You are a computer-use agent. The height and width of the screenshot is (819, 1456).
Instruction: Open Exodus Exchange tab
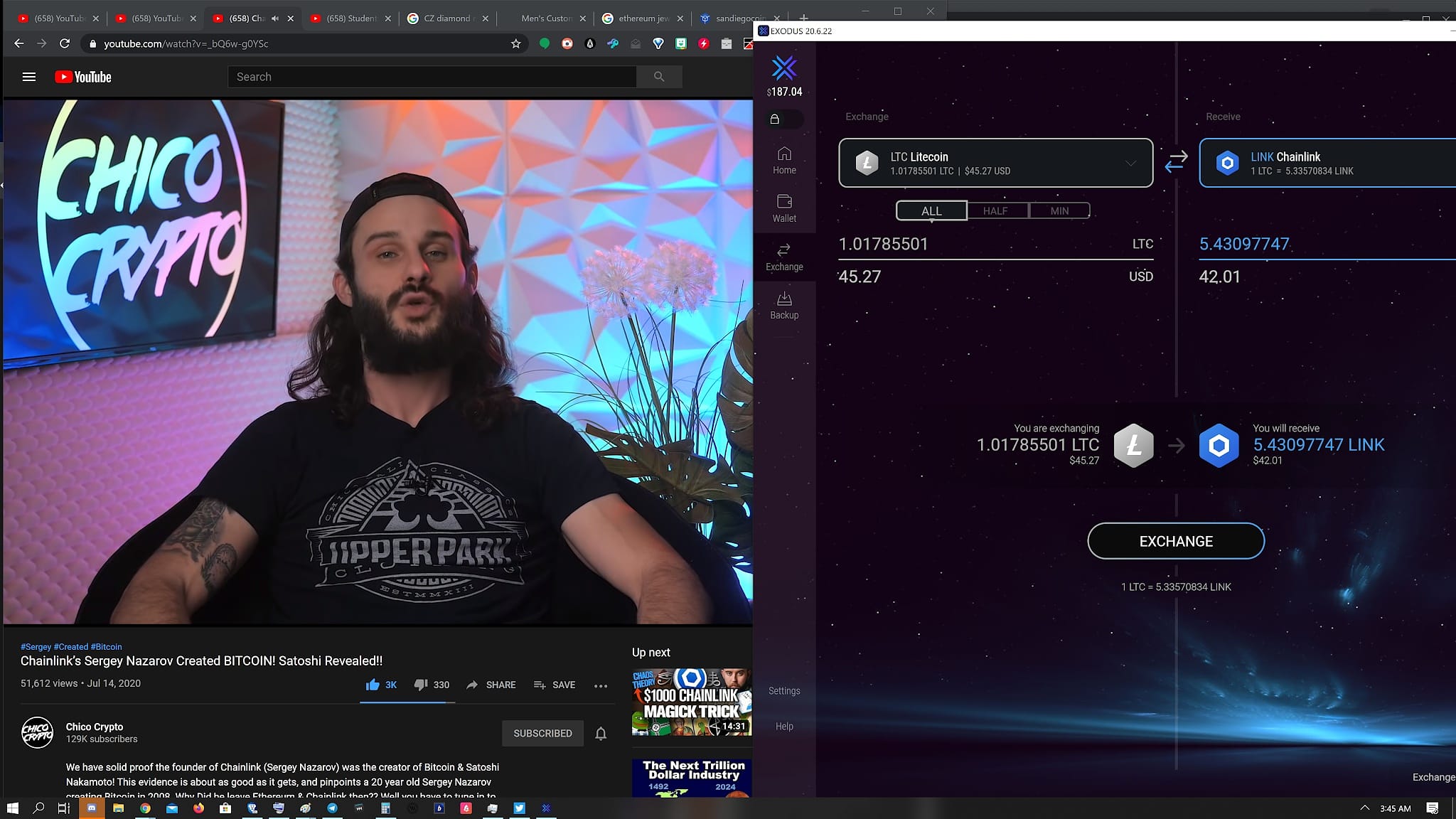coord(784,256)
